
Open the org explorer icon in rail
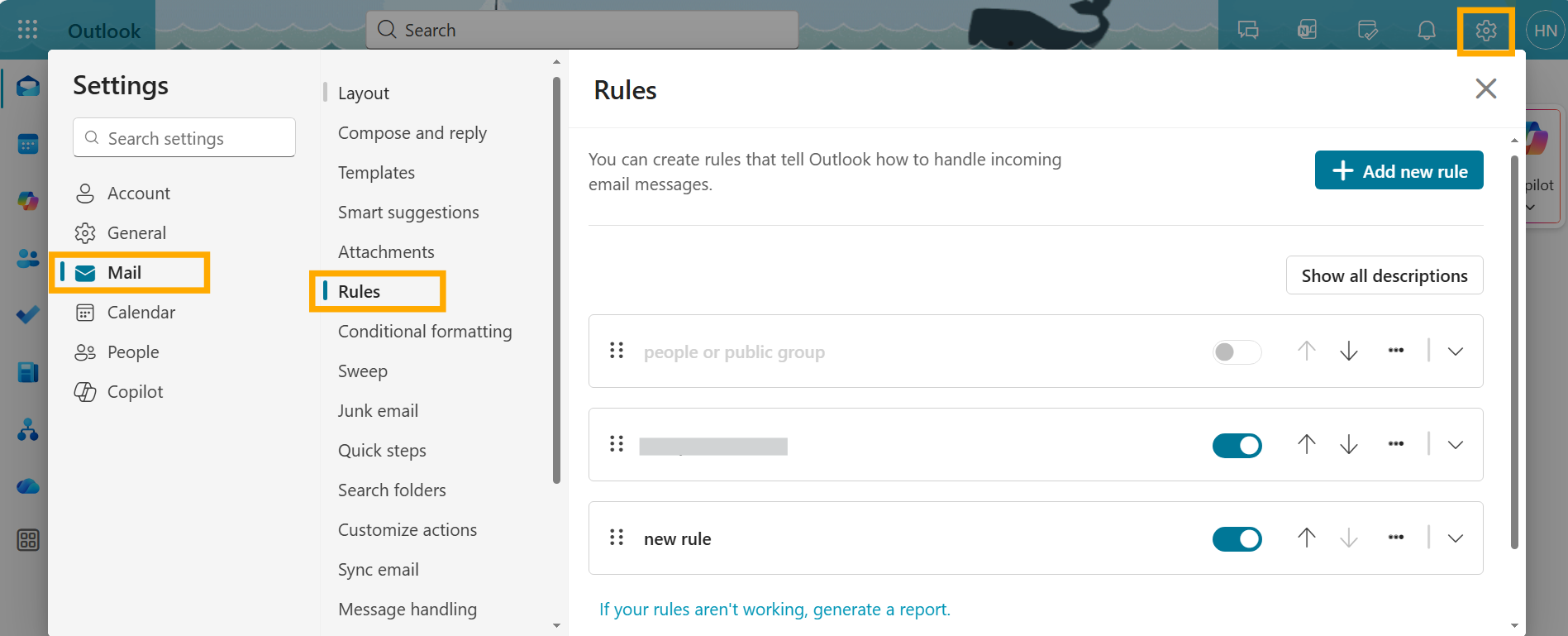click(x=28, y=429)
